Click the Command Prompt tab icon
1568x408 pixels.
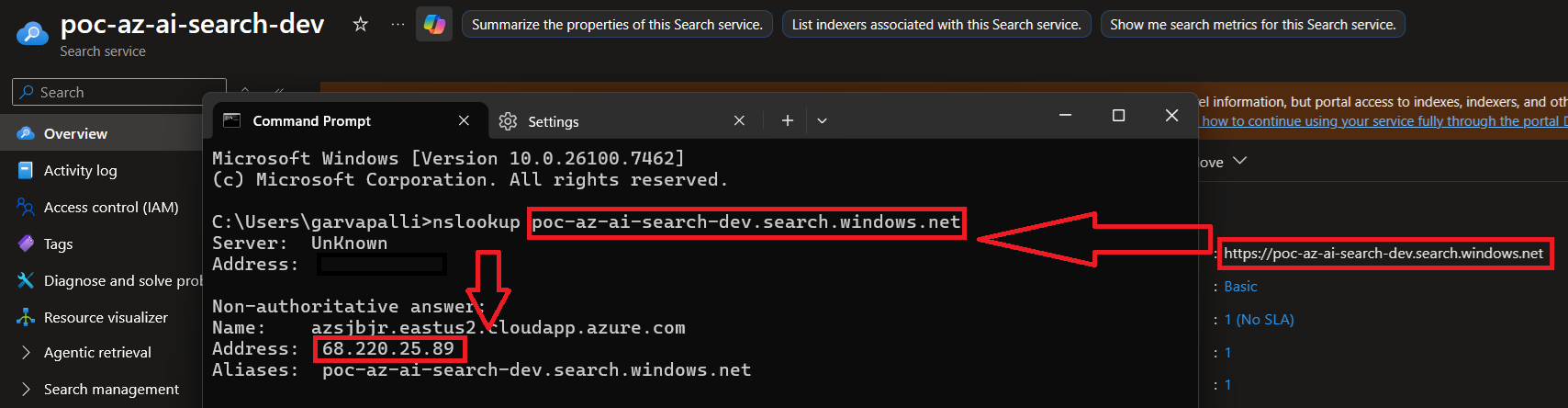coord(232,120)
